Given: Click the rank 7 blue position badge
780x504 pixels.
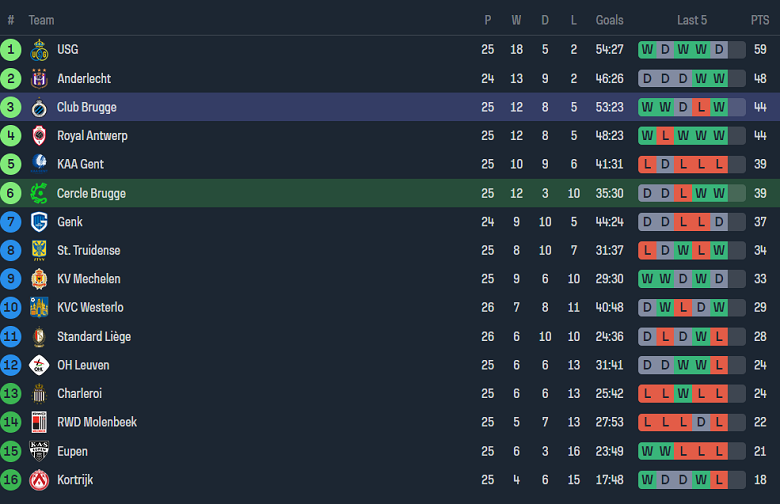Looking at the screenshot, I should (11, 222).
